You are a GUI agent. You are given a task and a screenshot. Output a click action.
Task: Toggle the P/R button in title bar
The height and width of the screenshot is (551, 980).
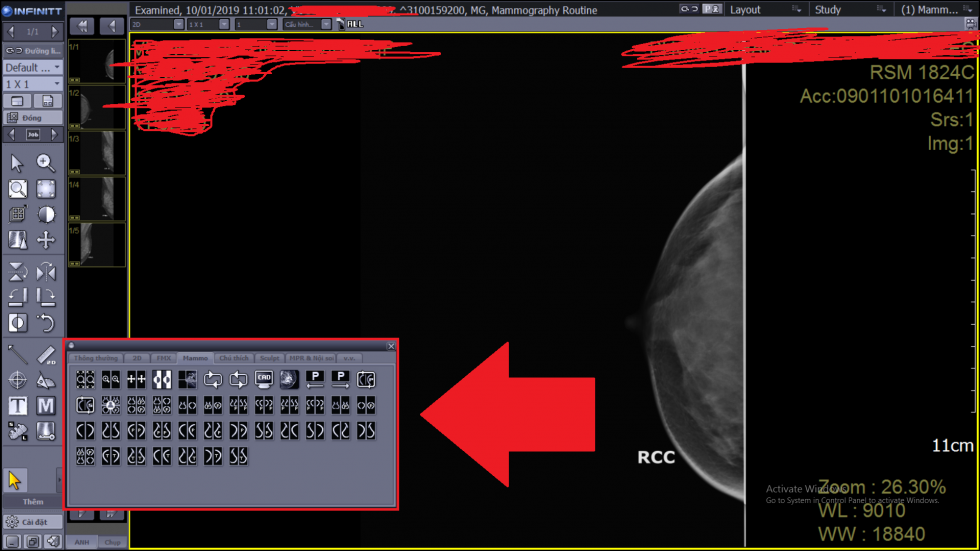[711, 9]
